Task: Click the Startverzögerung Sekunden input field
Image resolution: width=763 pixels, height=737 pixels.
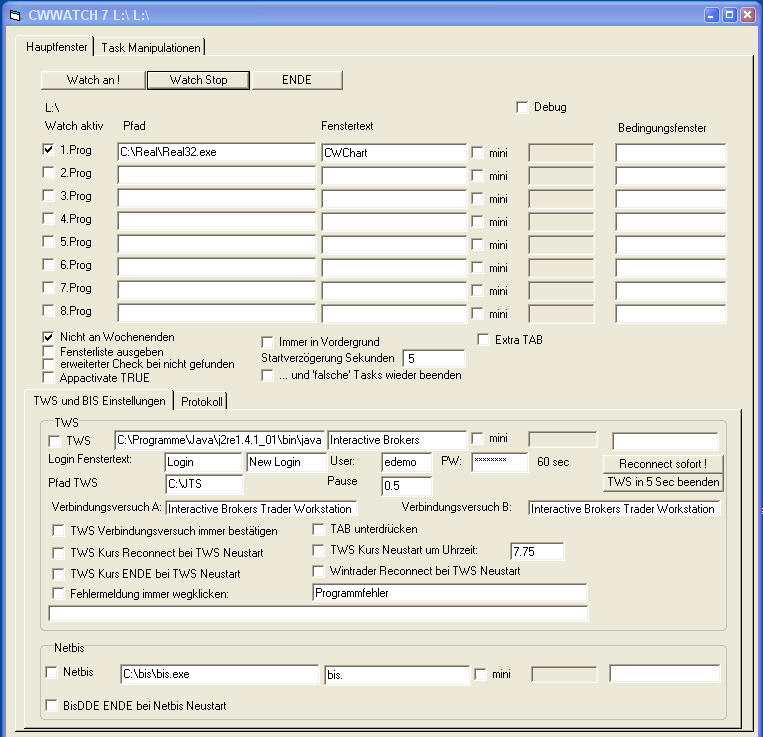Action: pos(433,358)
